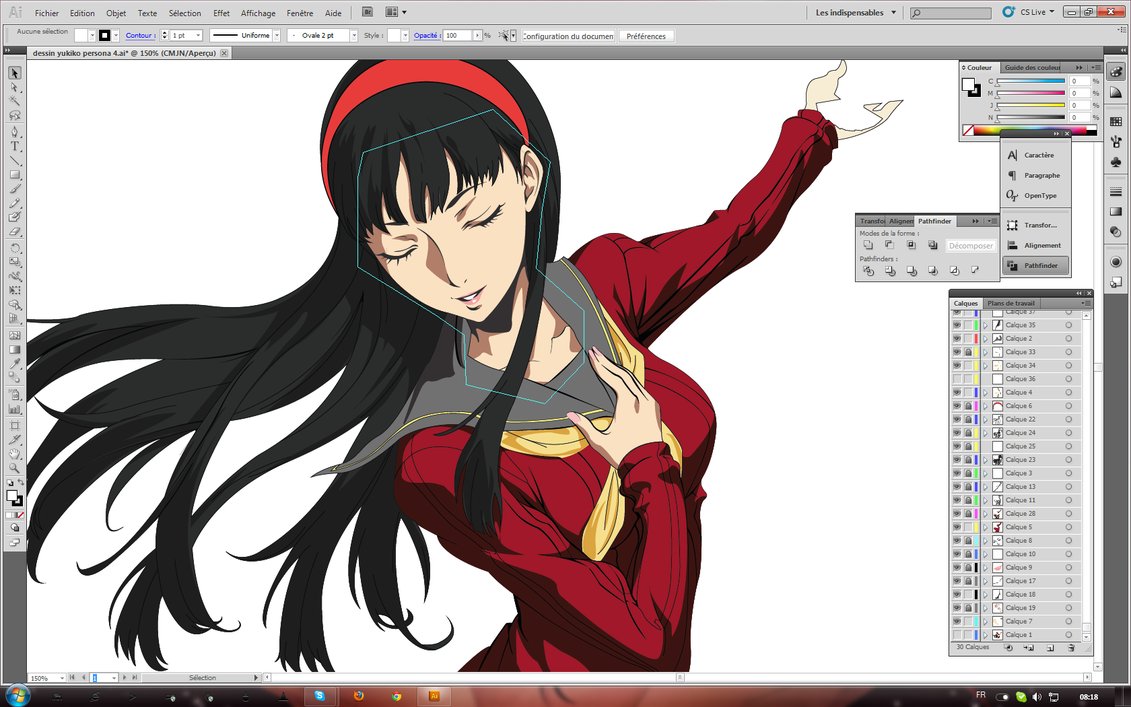
Task: Switch to Plans de travail tab
Action: [1012, 303]
